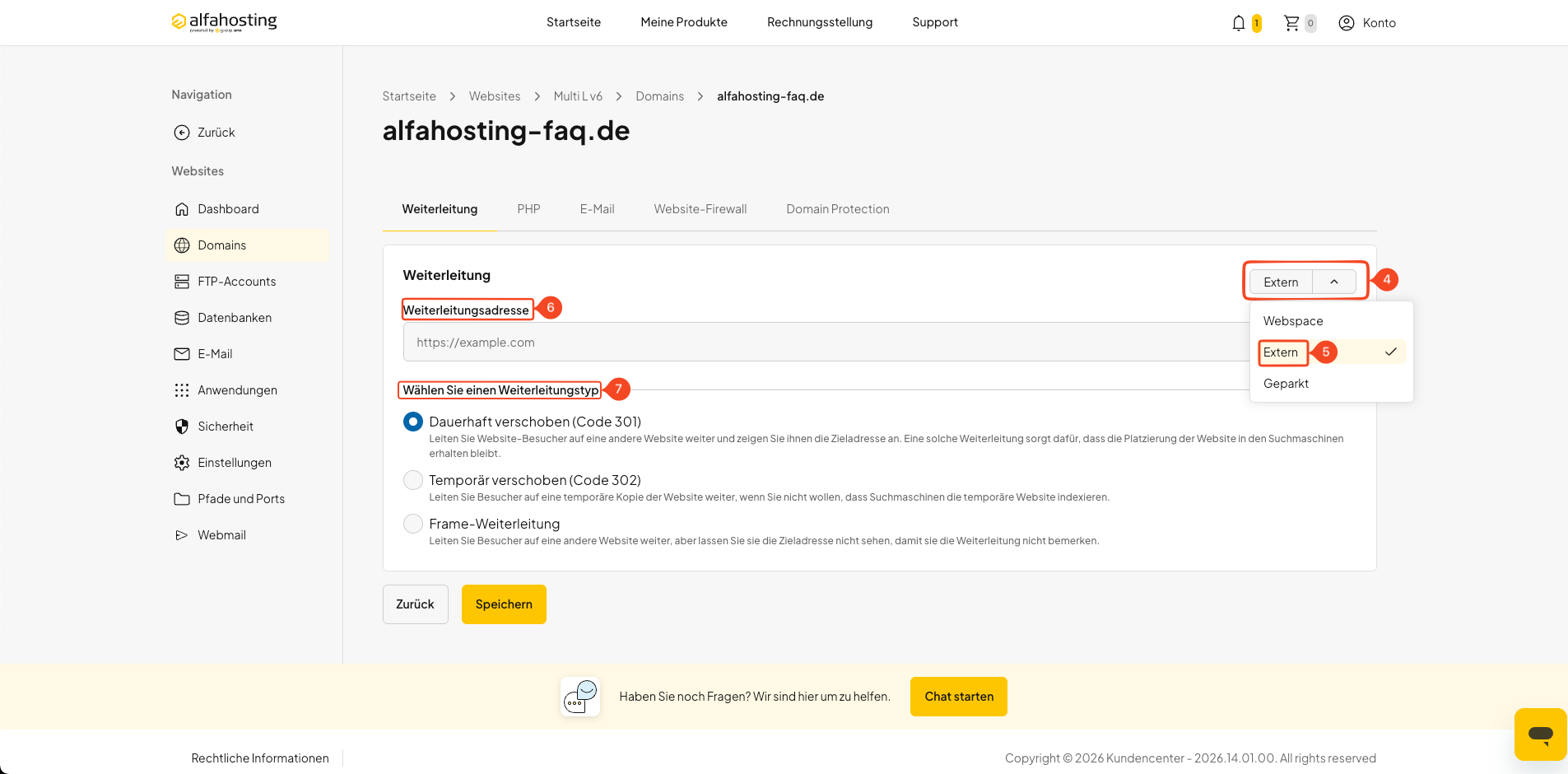Go to Startseite breadcrumb link

[409, 96]
